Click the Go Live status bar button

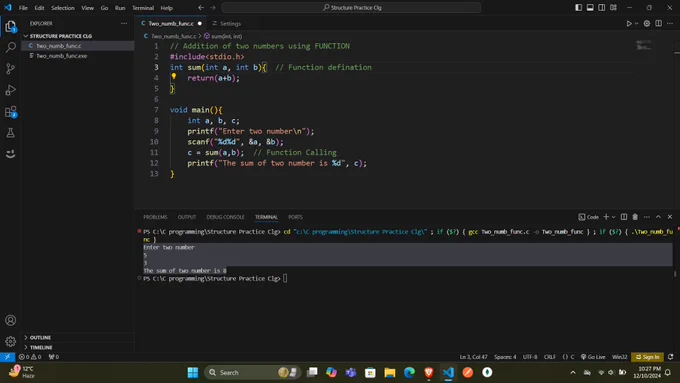593,357
